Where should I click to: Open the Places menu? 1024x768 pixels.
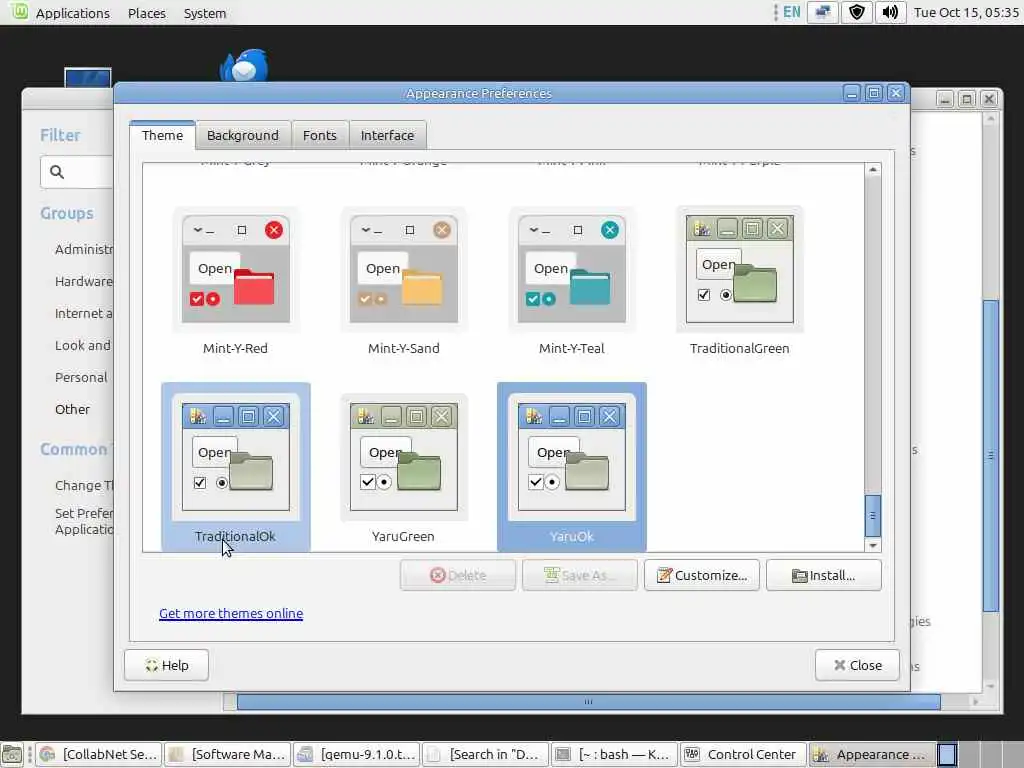147,13
